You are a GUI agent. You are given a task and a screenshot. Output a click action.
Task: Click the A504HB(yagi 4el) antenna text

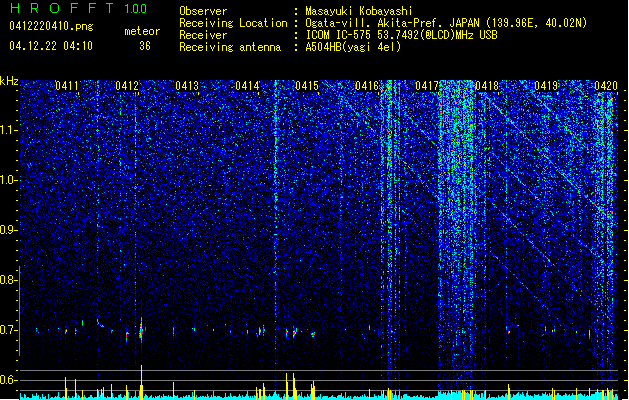click(x=353, y=47)
